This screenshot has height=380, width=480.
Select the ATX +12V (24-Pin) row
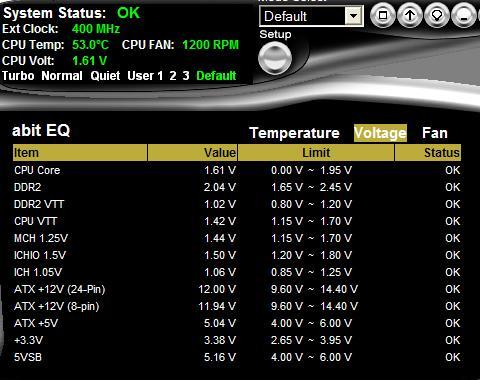[237, 289]
